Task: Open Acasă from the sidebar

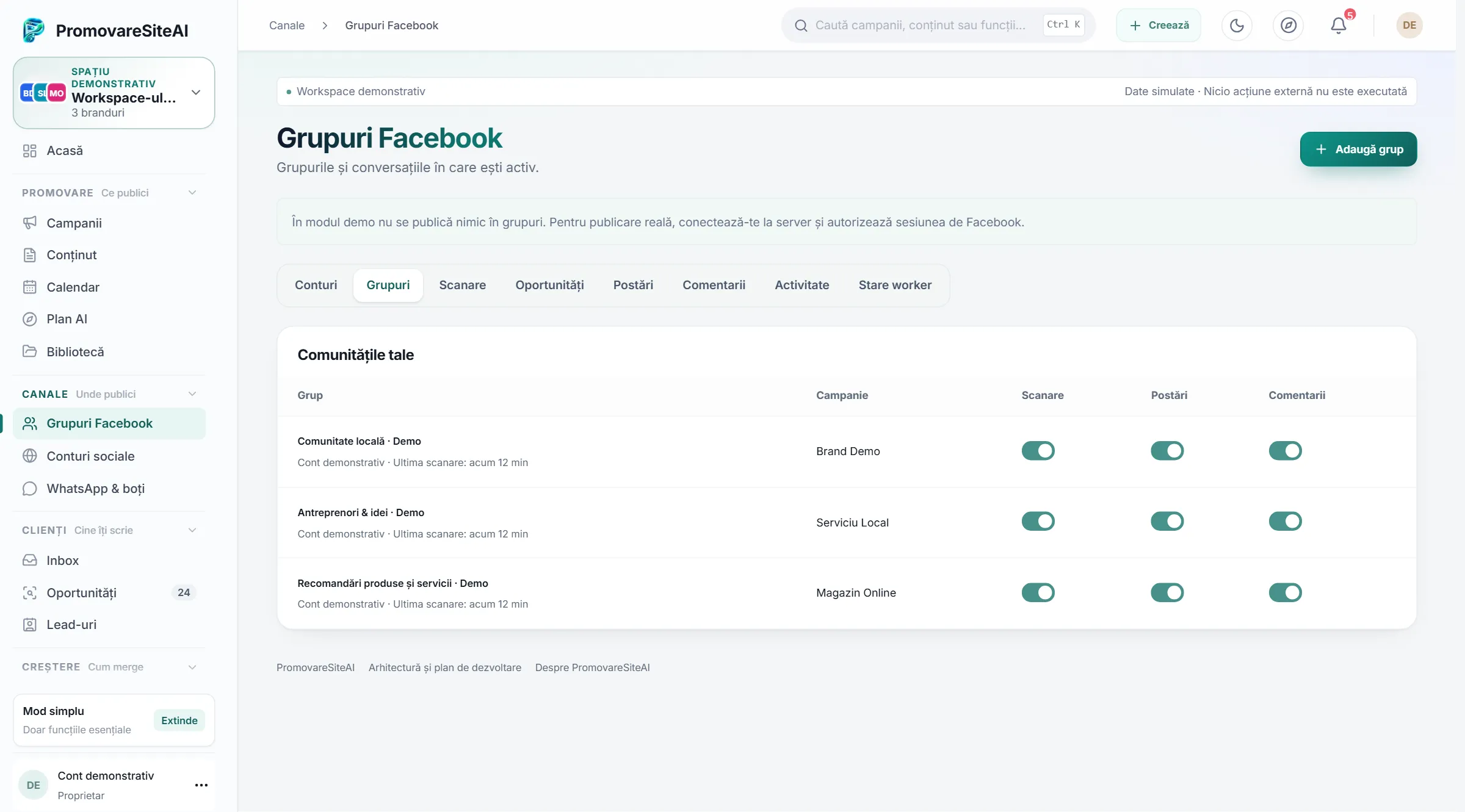Action: (x=109, y=151)
